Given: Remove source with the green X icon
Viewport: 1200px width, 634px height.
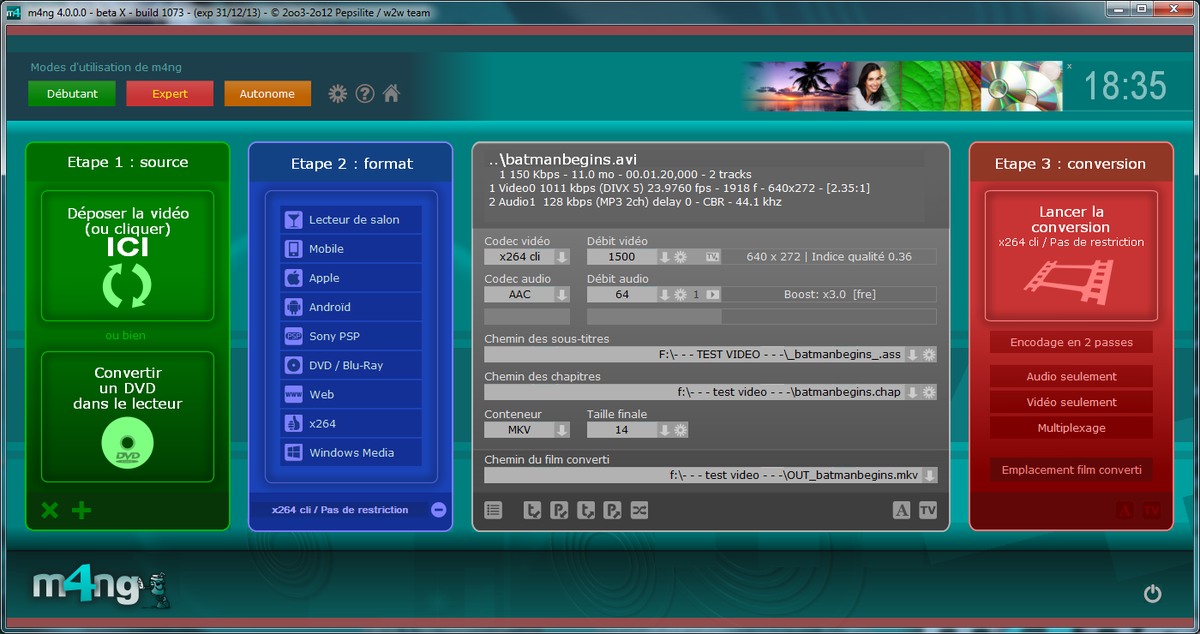Looking at the screenshot, I should click(49, 511).
